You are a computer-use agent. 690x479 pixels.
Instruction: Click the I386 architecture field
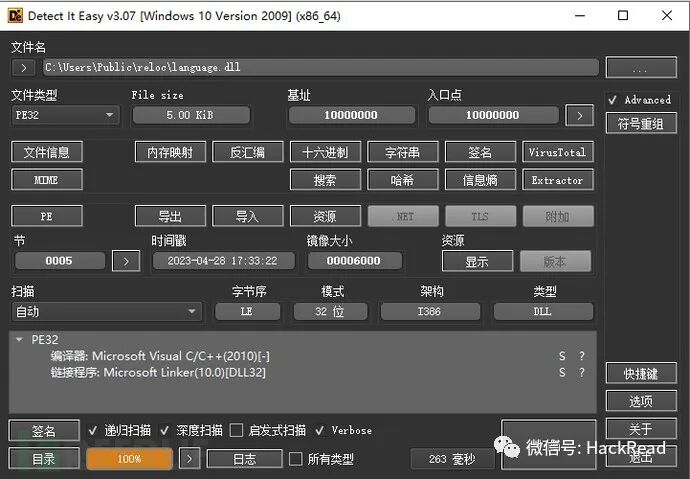coord(430,311)
